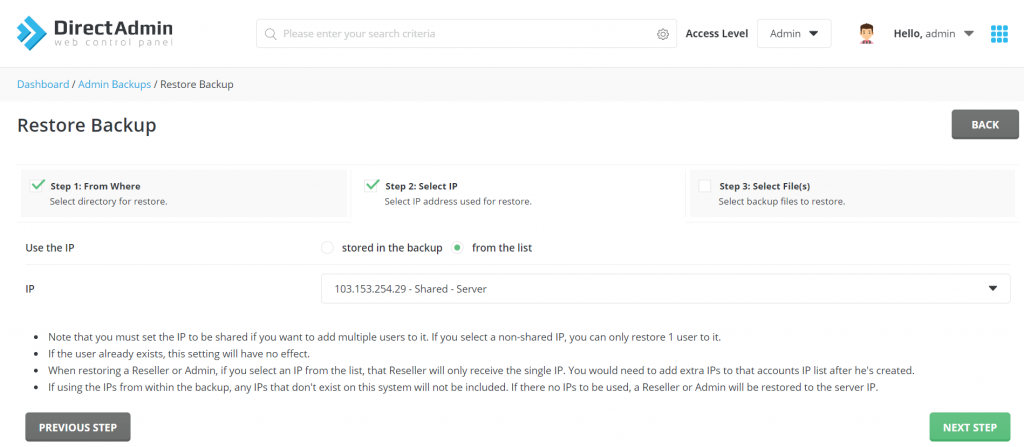Screen dimensions: 1024x447
Task: Open search settings gear icon
Action: point(663,34)
